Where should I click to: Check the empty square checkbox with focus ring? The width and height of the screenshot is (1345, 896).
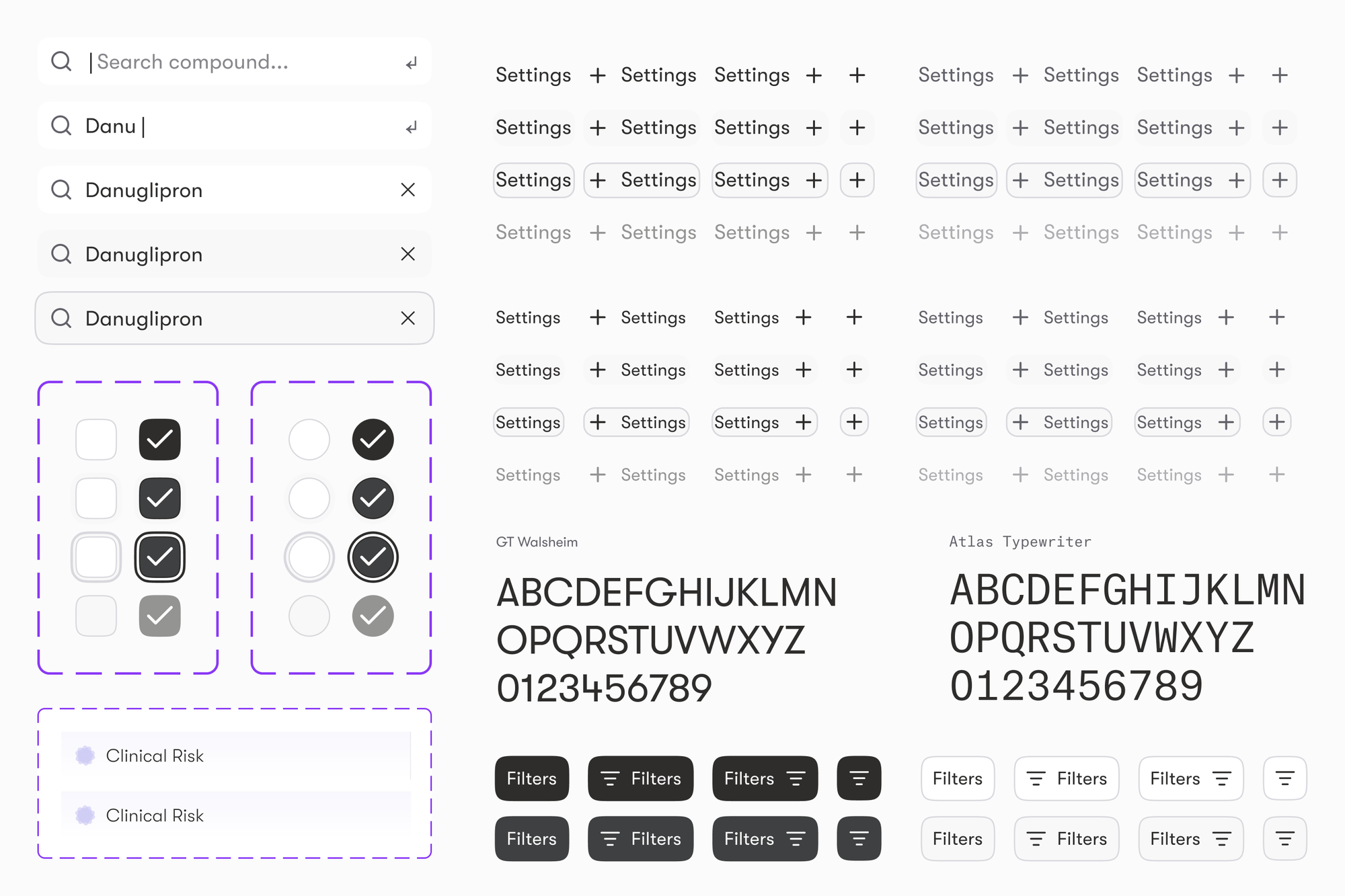96,557
